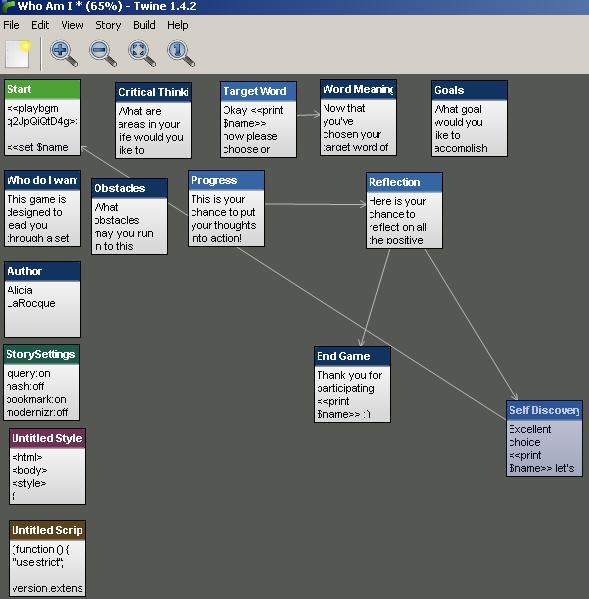Open the Build menu
This screenshot has width=589, height=599.
(144, 25)
